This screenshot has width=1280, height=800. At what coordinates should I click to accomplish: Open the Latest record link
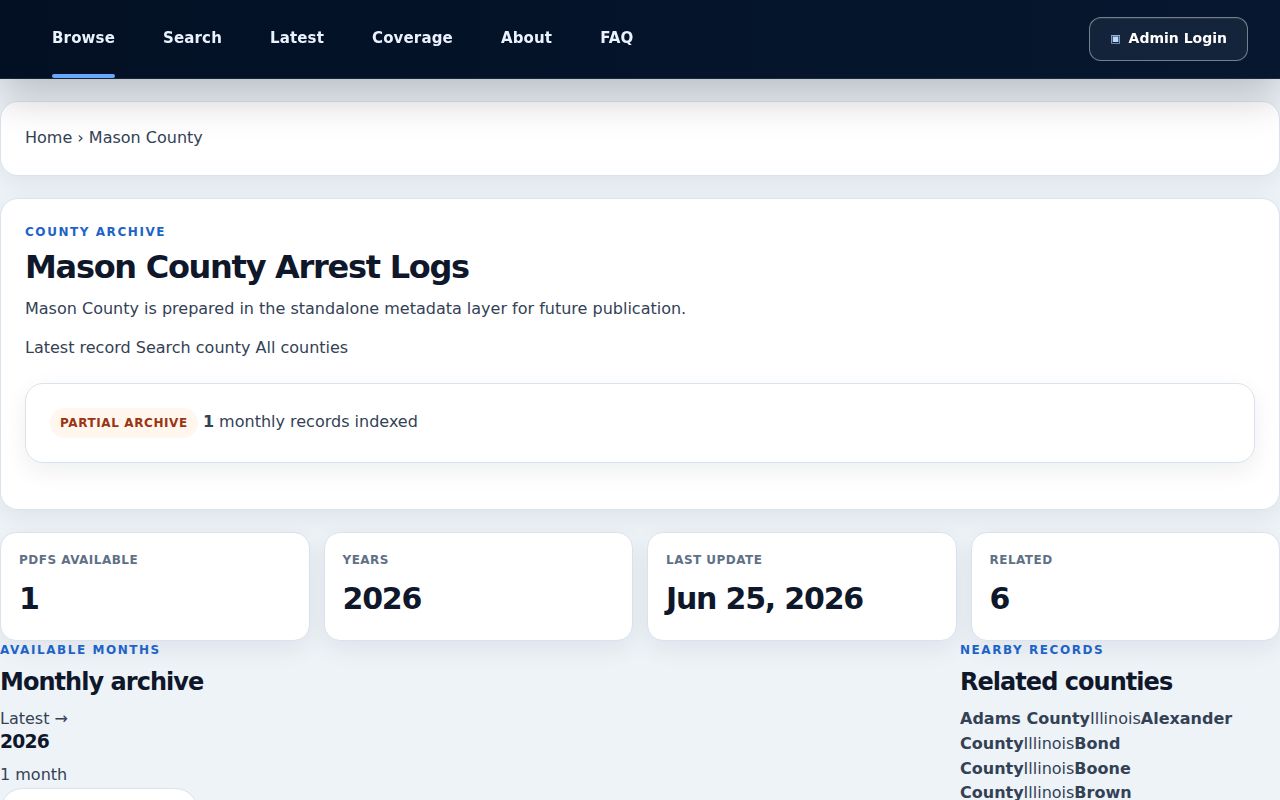78,348
